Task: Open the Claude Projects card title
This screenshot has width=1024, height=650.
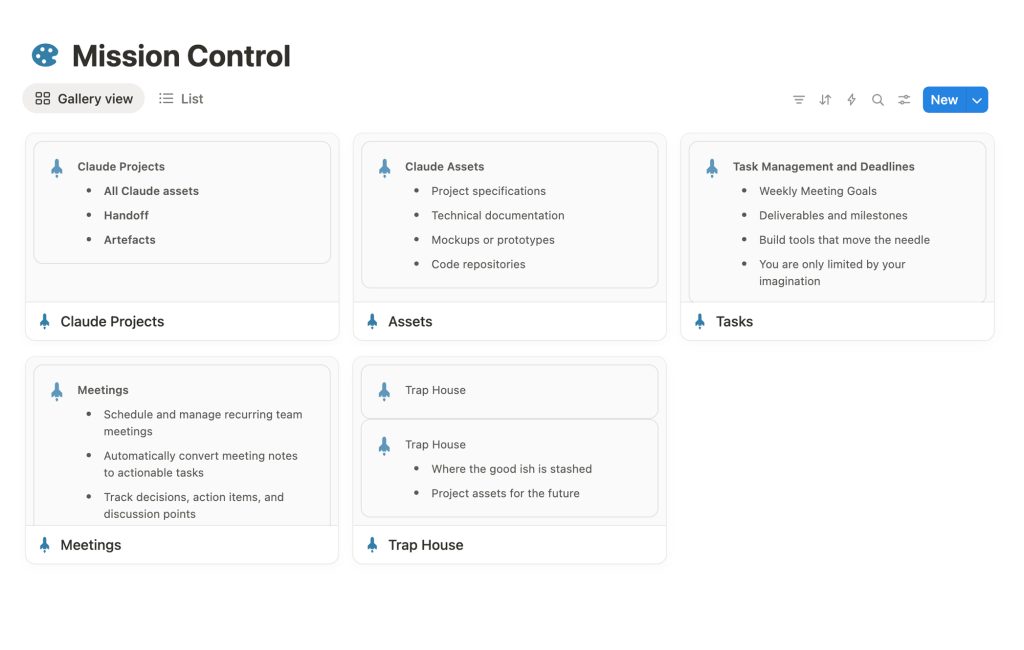Action: [x=112, y=322]
